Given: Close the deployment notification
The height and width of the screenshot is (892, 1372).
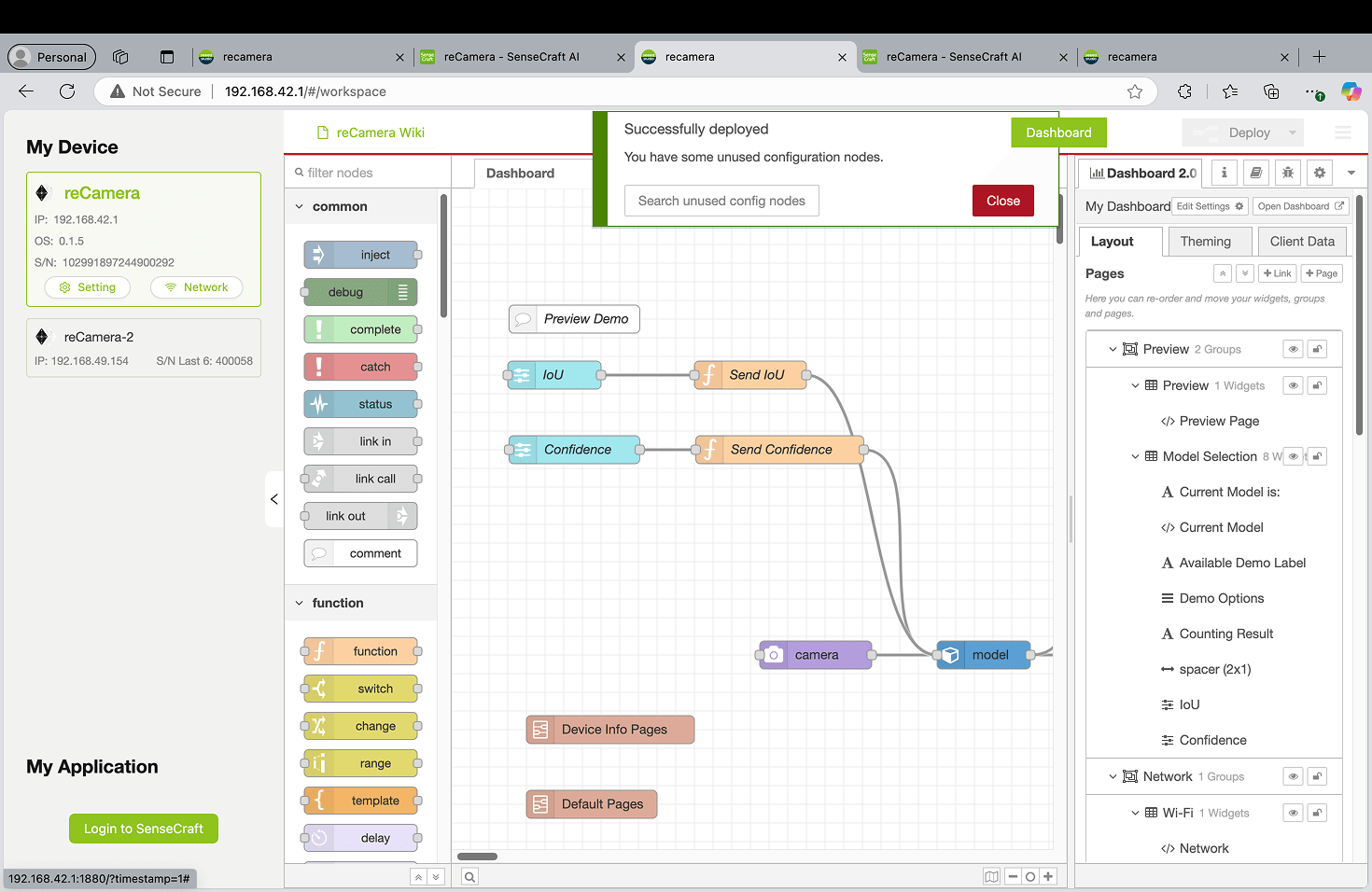Looking at the screenshot, I should pyautogui.click(x=1002, y=201).
